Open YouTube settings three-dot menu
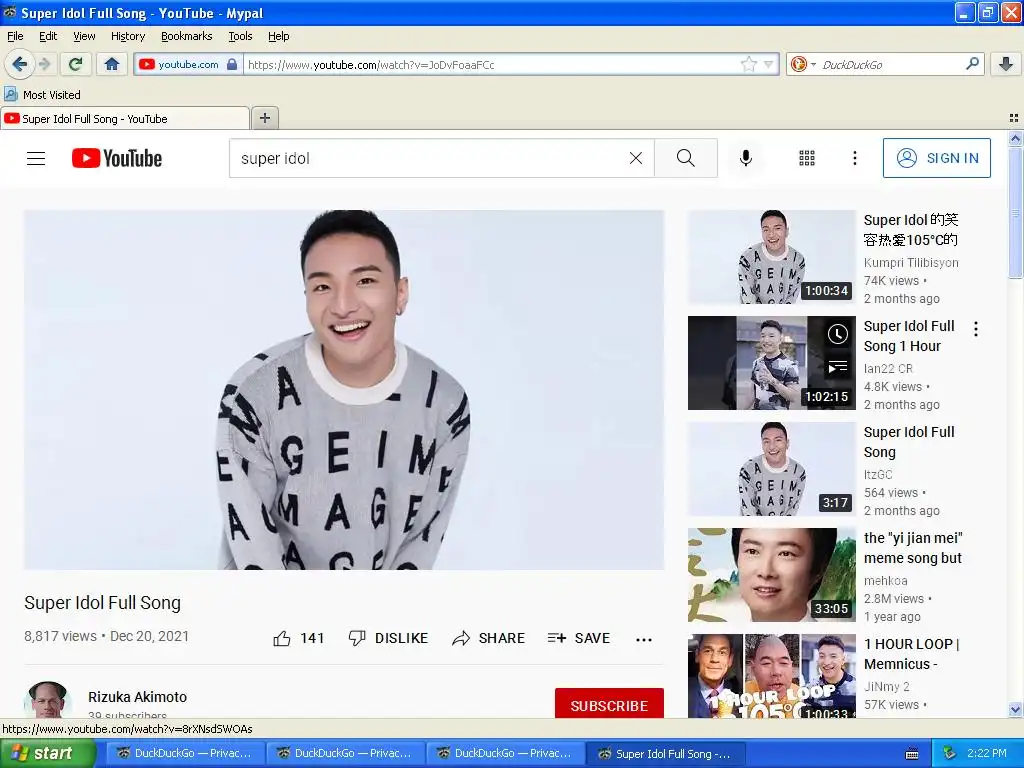The height and width of the screenshot is (768, 1024). [x=855, y=158]
